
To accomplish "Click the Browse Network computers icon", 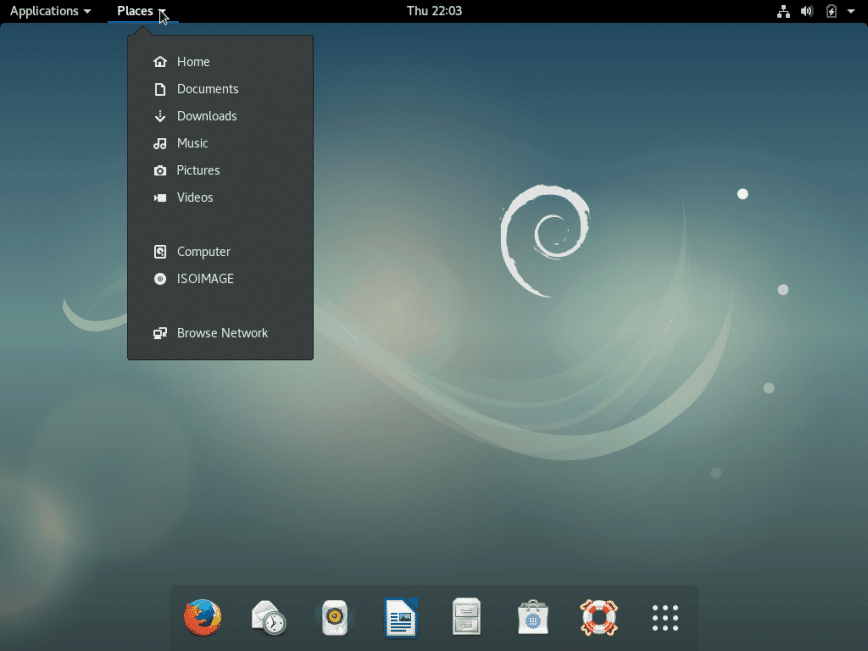I will (x=160, y=333).
